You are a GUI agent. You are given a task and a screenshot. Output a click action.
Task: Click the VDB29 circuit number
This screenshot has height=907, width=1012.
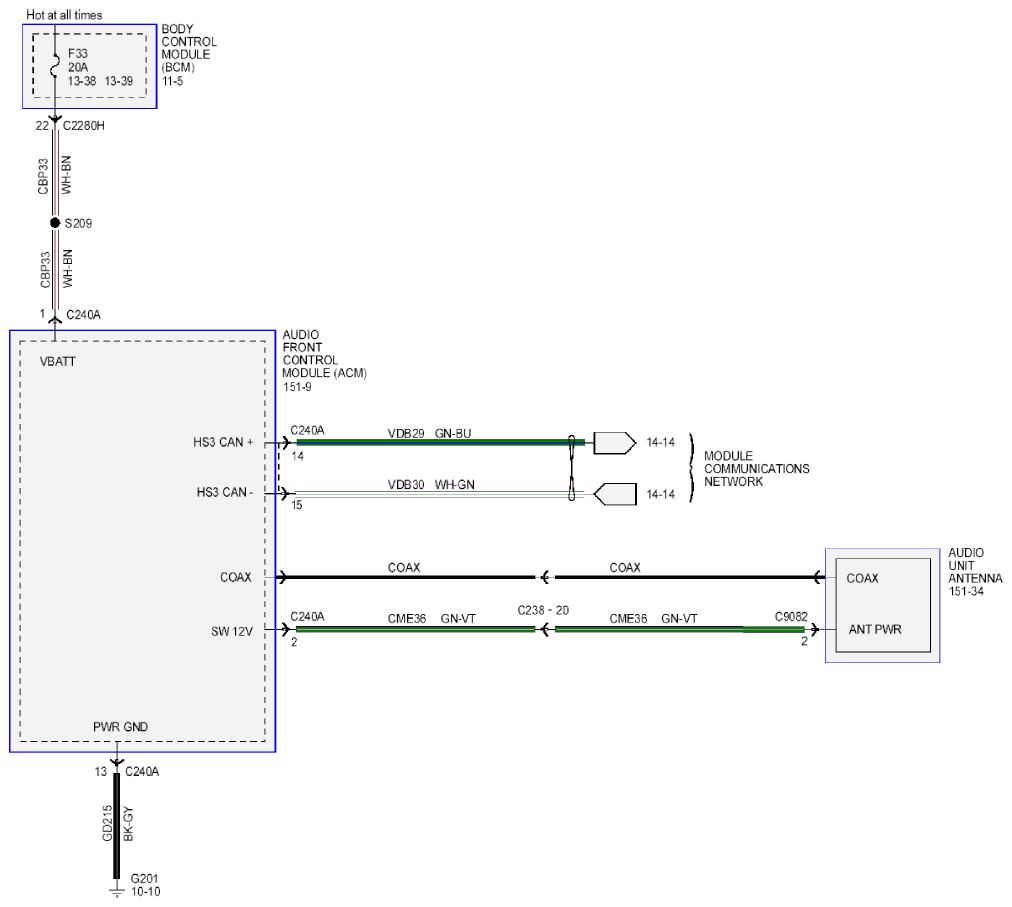(406, 434)
